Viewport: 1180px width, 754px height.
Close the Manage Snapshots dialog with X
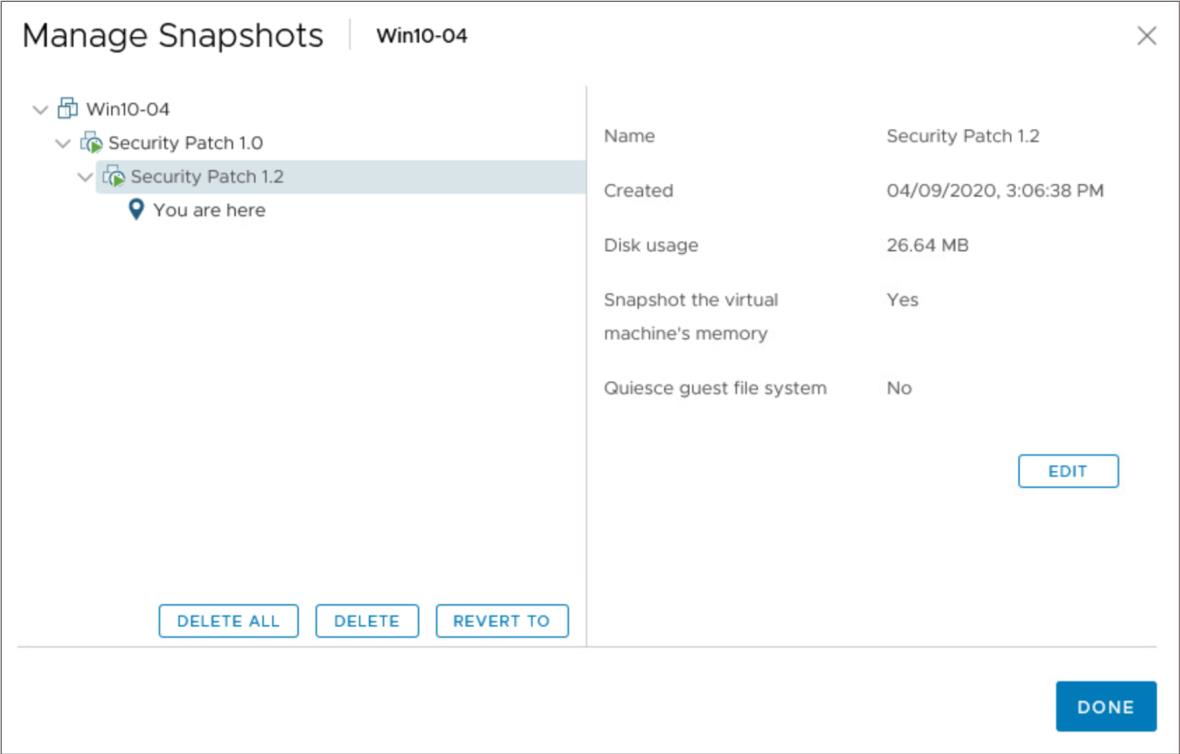[x=1146, y=35]
